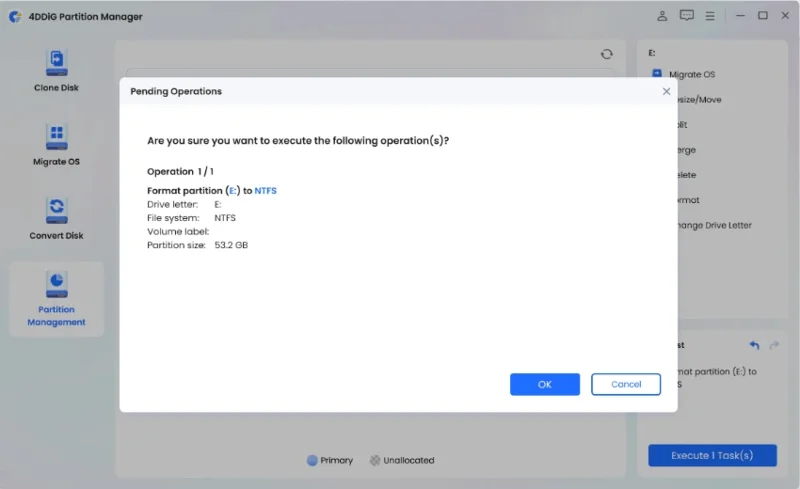Click the Merge option in the right panel

[x=687, y=150]
